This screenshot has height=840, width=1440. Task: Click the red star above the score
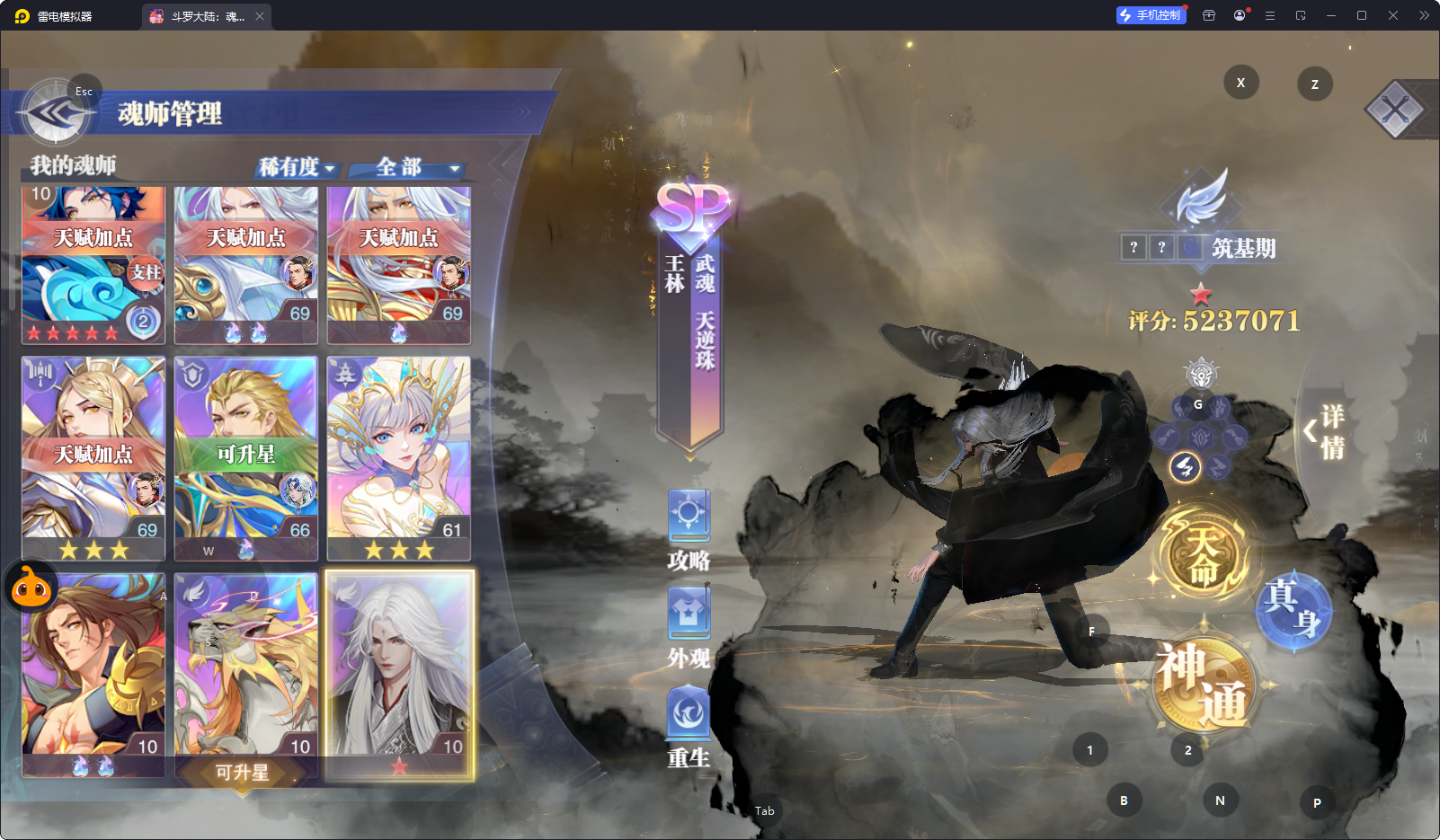[x=1201, y=294]
